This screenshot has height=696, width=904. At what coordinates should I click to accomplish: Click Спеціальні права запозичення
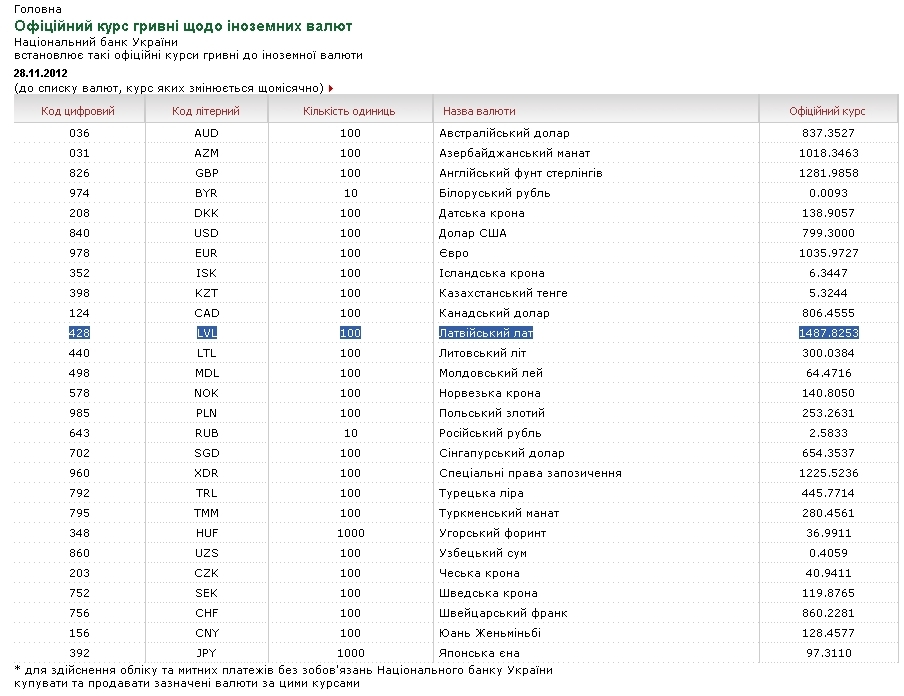click(530, 473)
